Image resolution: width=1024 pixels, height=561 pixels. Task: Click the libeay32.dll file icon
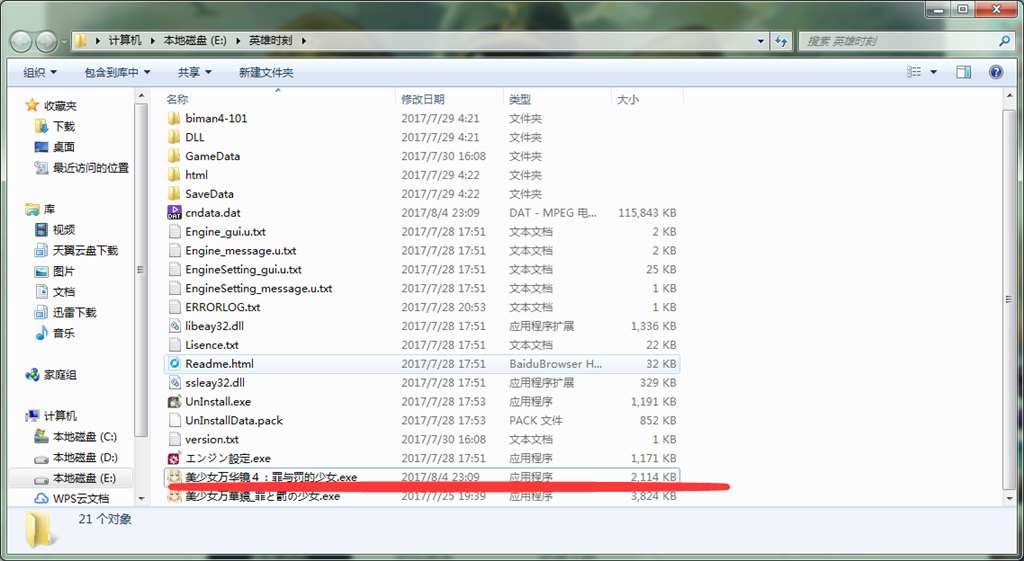175,326
